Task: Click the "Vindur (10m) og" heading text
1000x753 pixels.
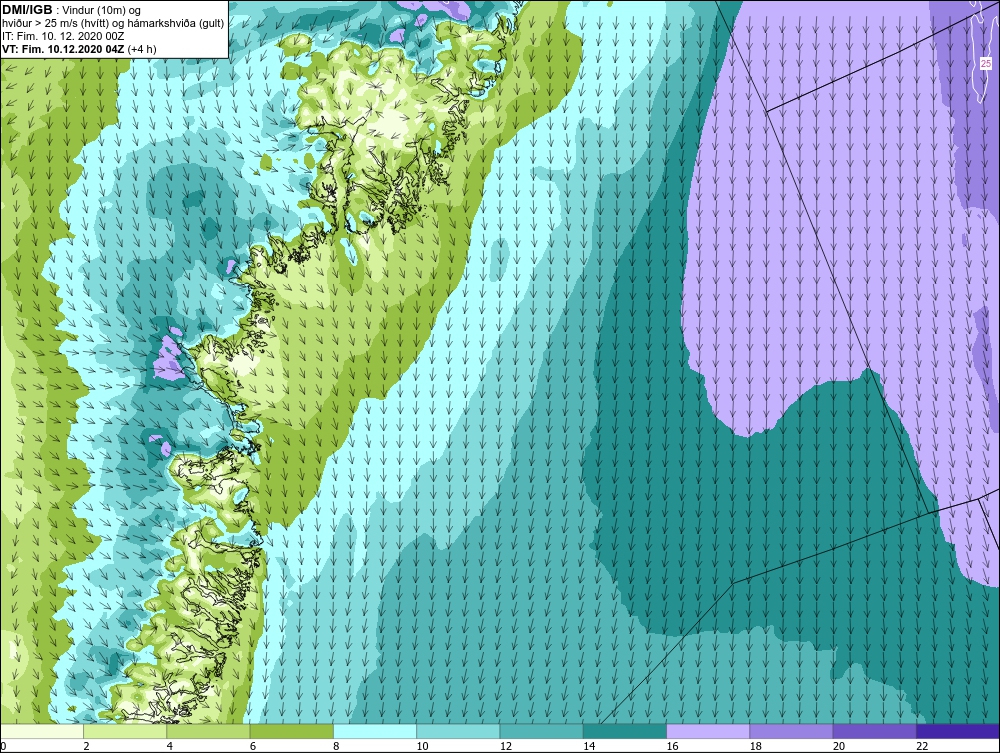Action: [103, 10]
